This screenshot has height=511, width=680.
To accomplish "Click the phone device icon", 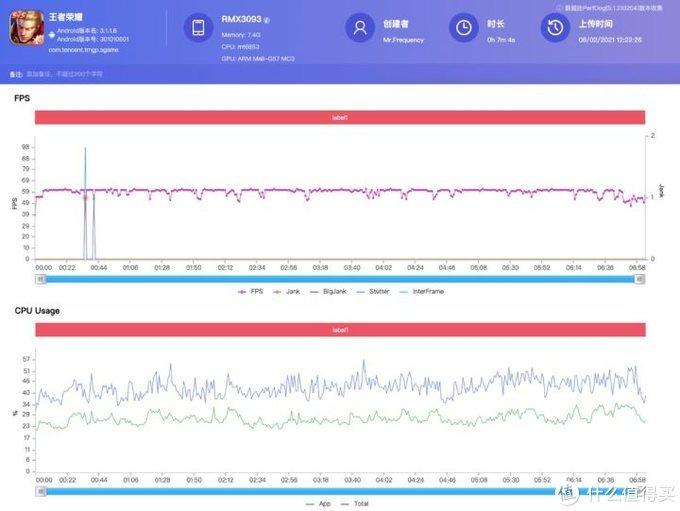I will tap(198, 28).
